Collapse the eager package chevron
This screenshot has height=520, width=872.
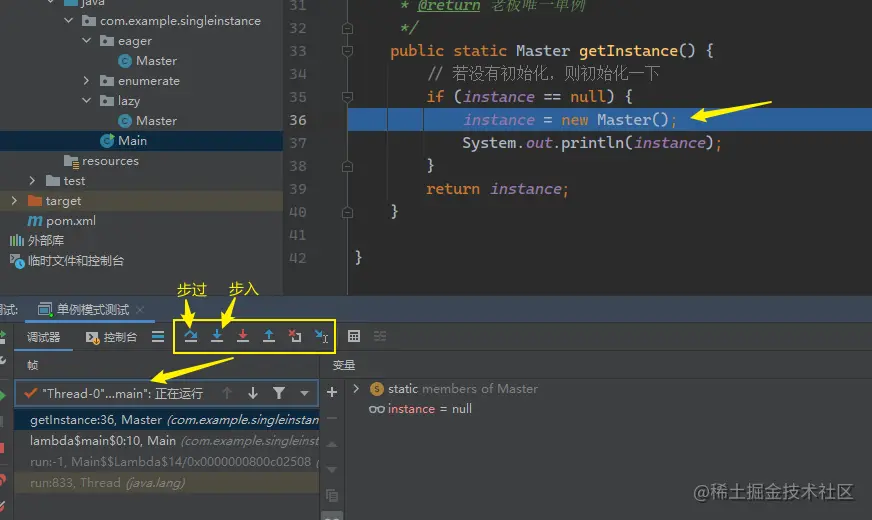(87, 41)
